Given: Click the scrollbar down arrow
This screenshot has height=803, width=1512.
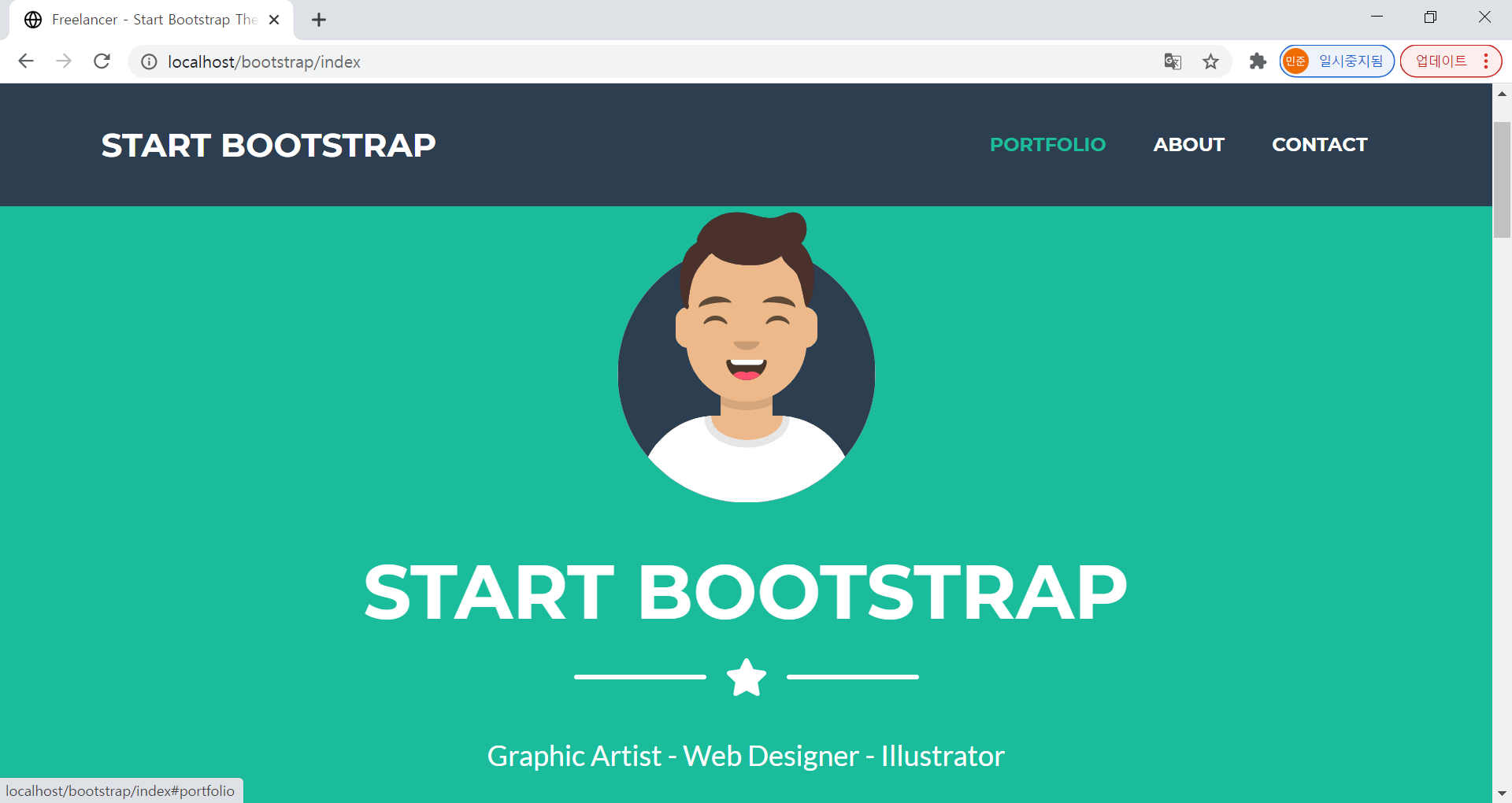Looking at the screenshot, I should point(1502,793).
